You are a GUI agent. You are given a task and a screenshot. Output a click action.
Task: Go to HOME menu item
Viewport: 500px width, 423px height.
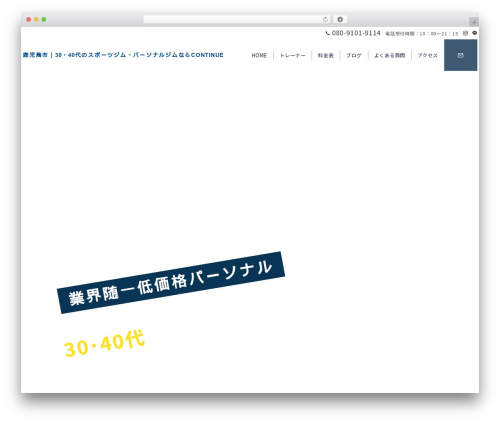pos(259,56)
